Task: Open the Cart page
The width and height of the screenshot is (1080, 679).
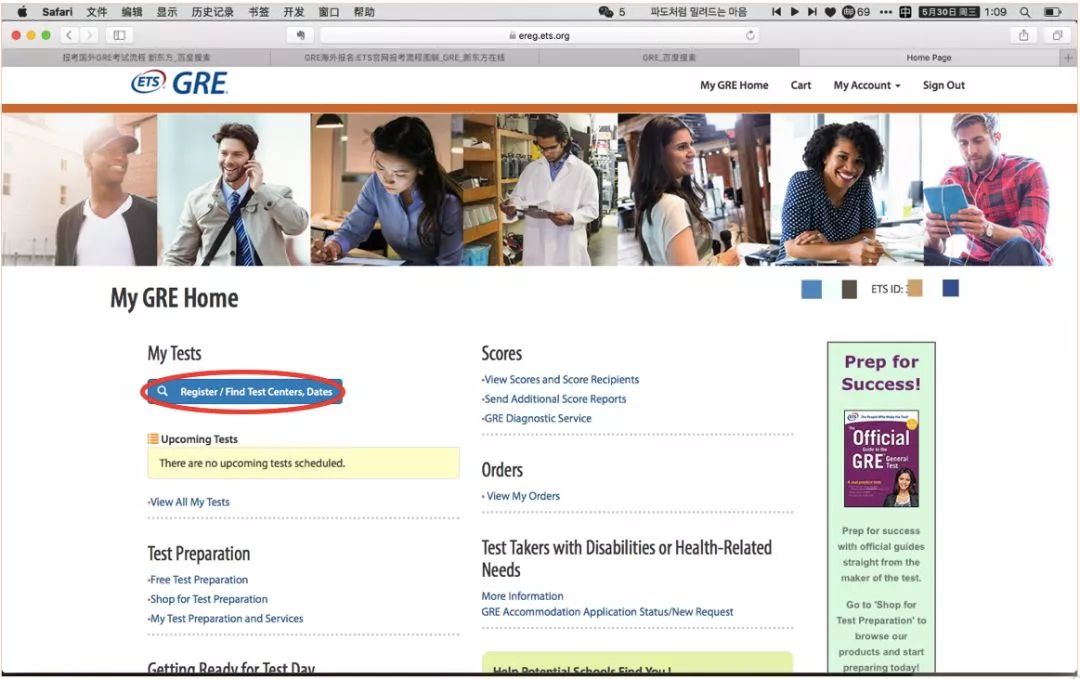Action: pyautogui.click(x=800, y=85)
